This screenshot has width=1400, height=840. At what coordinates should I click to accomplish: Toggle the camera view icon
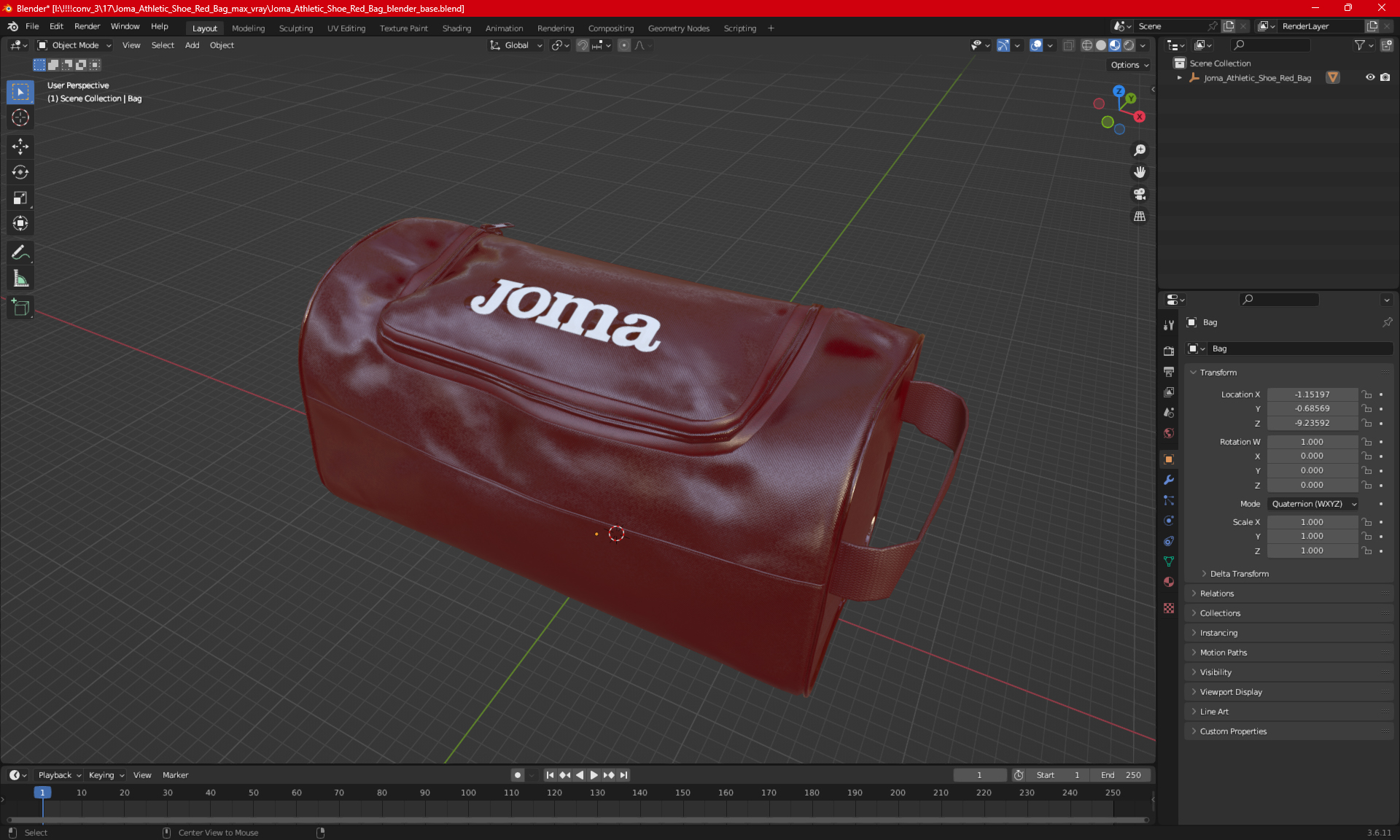[x=1139, y=194]
